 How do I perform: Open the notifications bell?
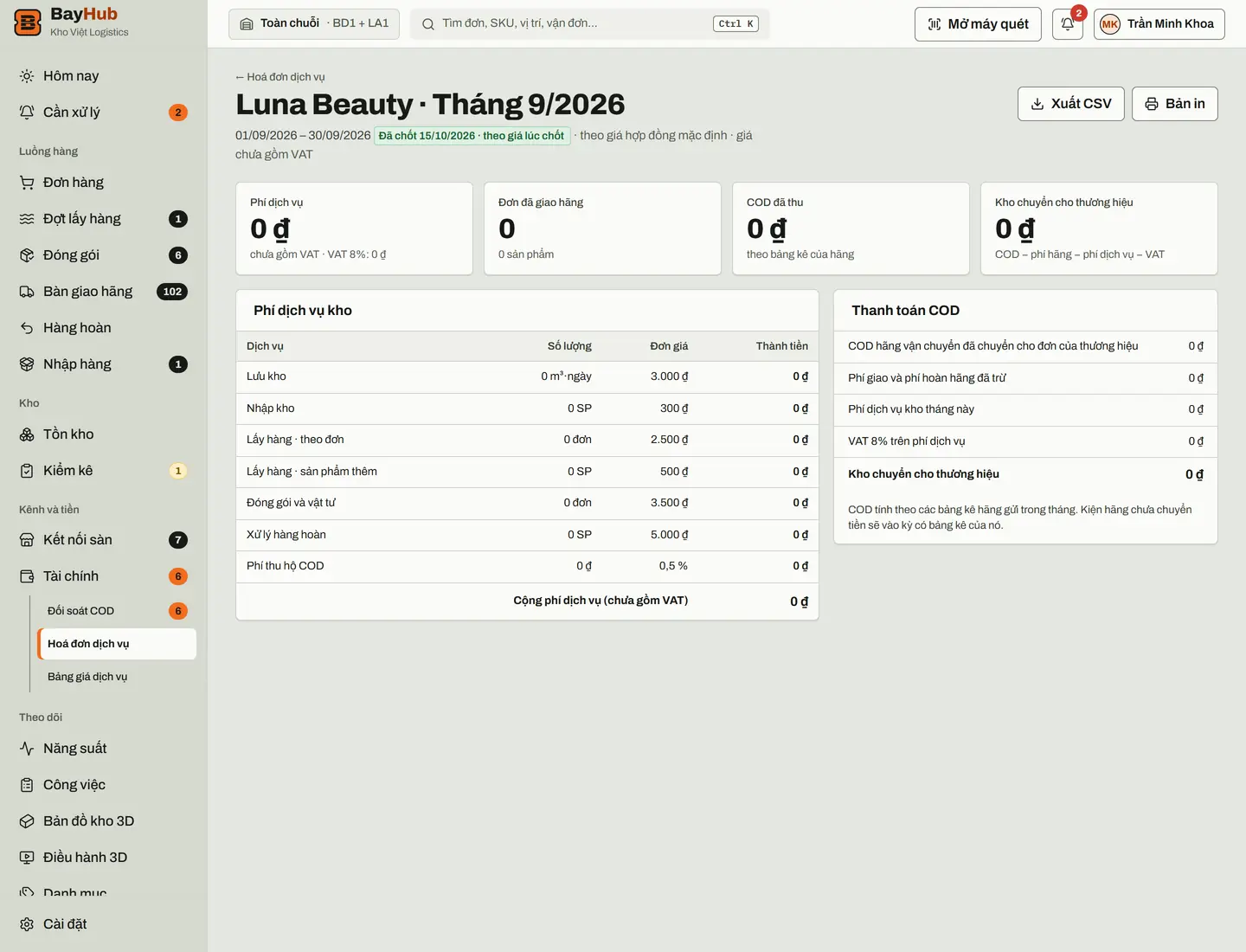tap(1068, 24)
